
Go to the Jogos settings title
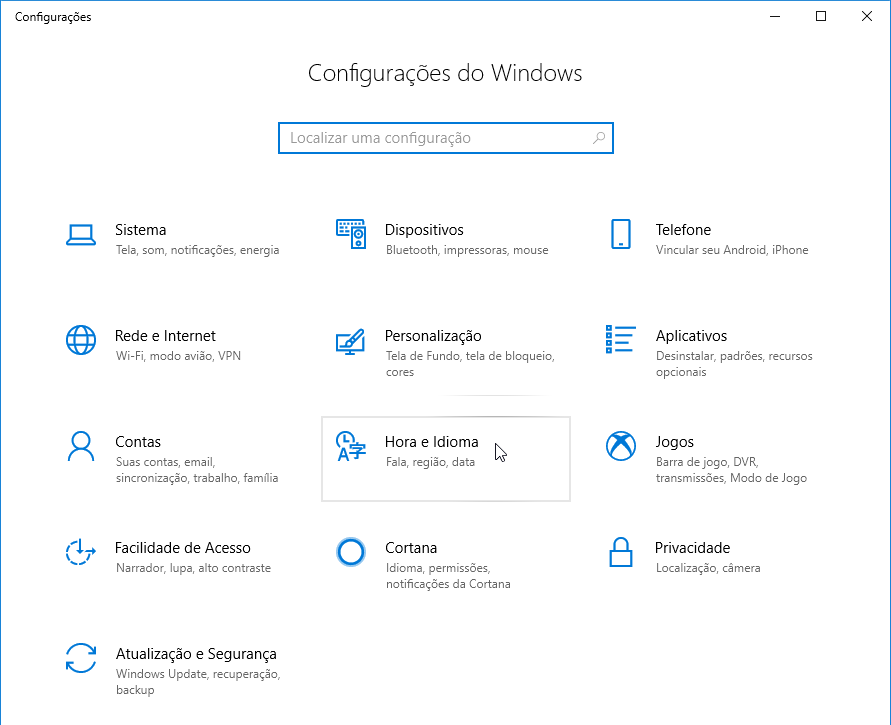click(675, 442)
